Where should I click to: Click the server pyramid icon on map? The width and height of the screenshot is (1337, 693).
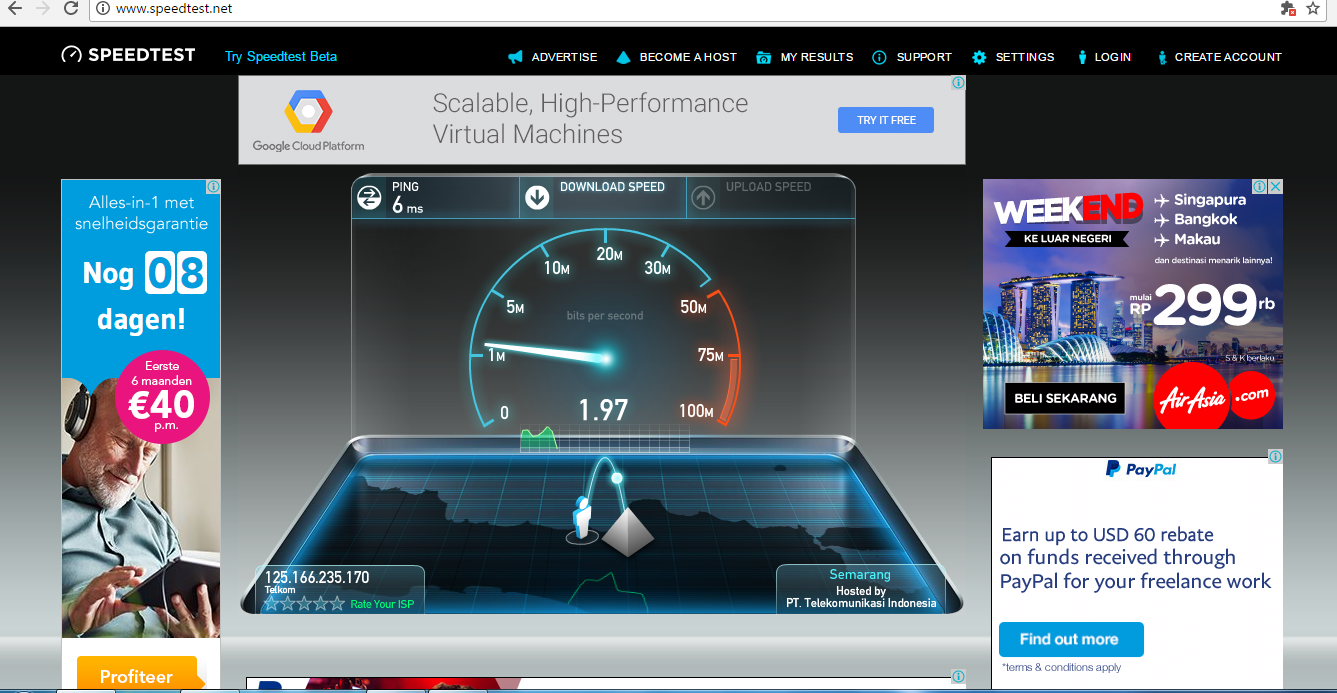click(x=627, y=531)
